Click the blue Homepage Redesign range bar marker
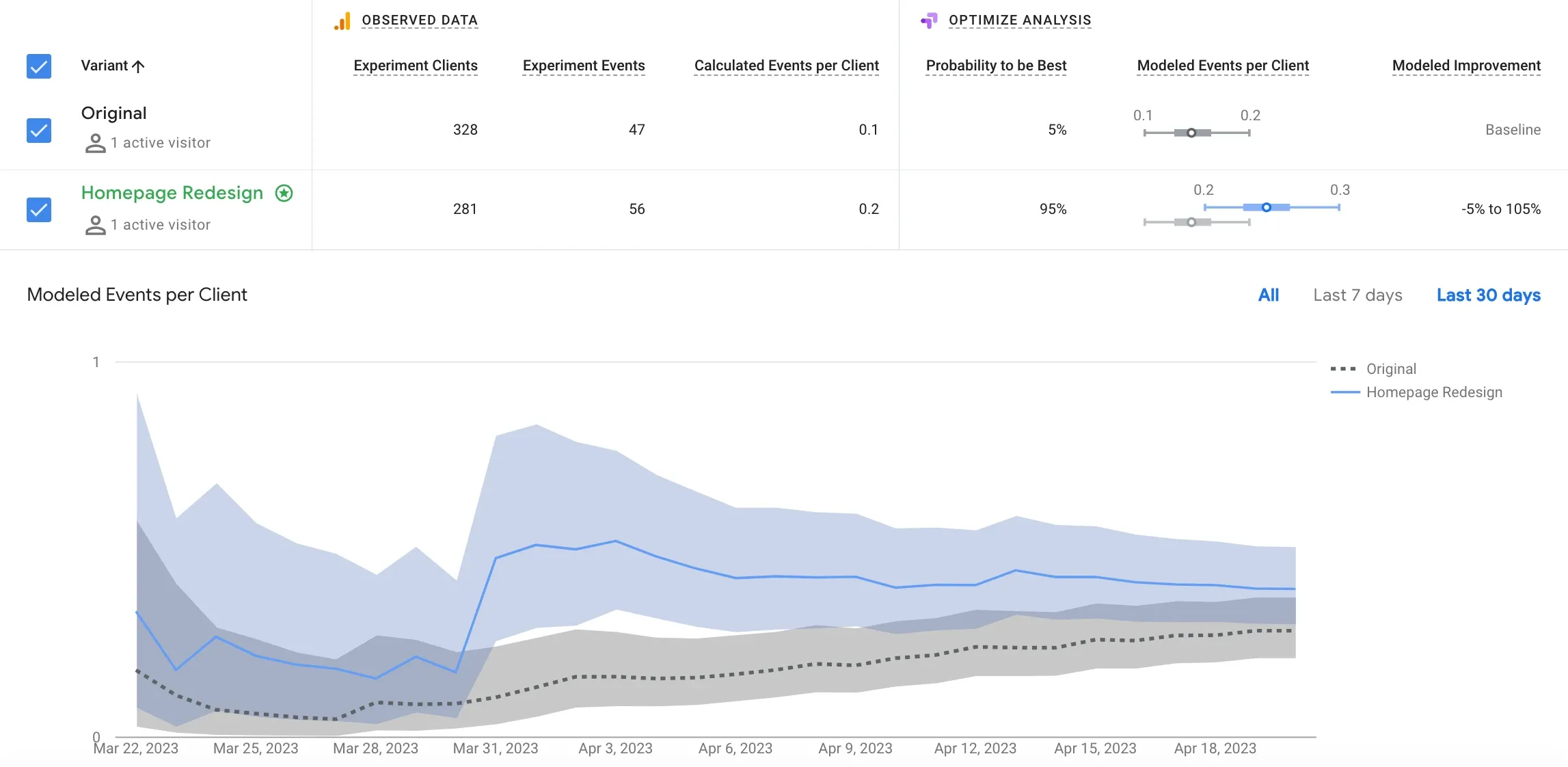This screenshot has height=767, width=1568. coord(1266,207)
